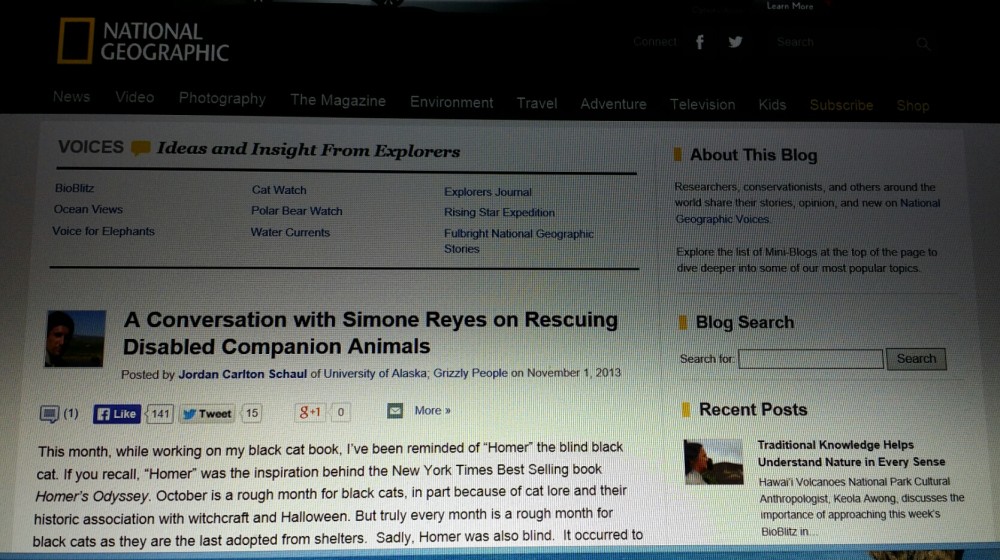The width and height of the screenshot is (1000, 560).
Task: Open the Rising Star Expedition link
Action: (499, 212)
